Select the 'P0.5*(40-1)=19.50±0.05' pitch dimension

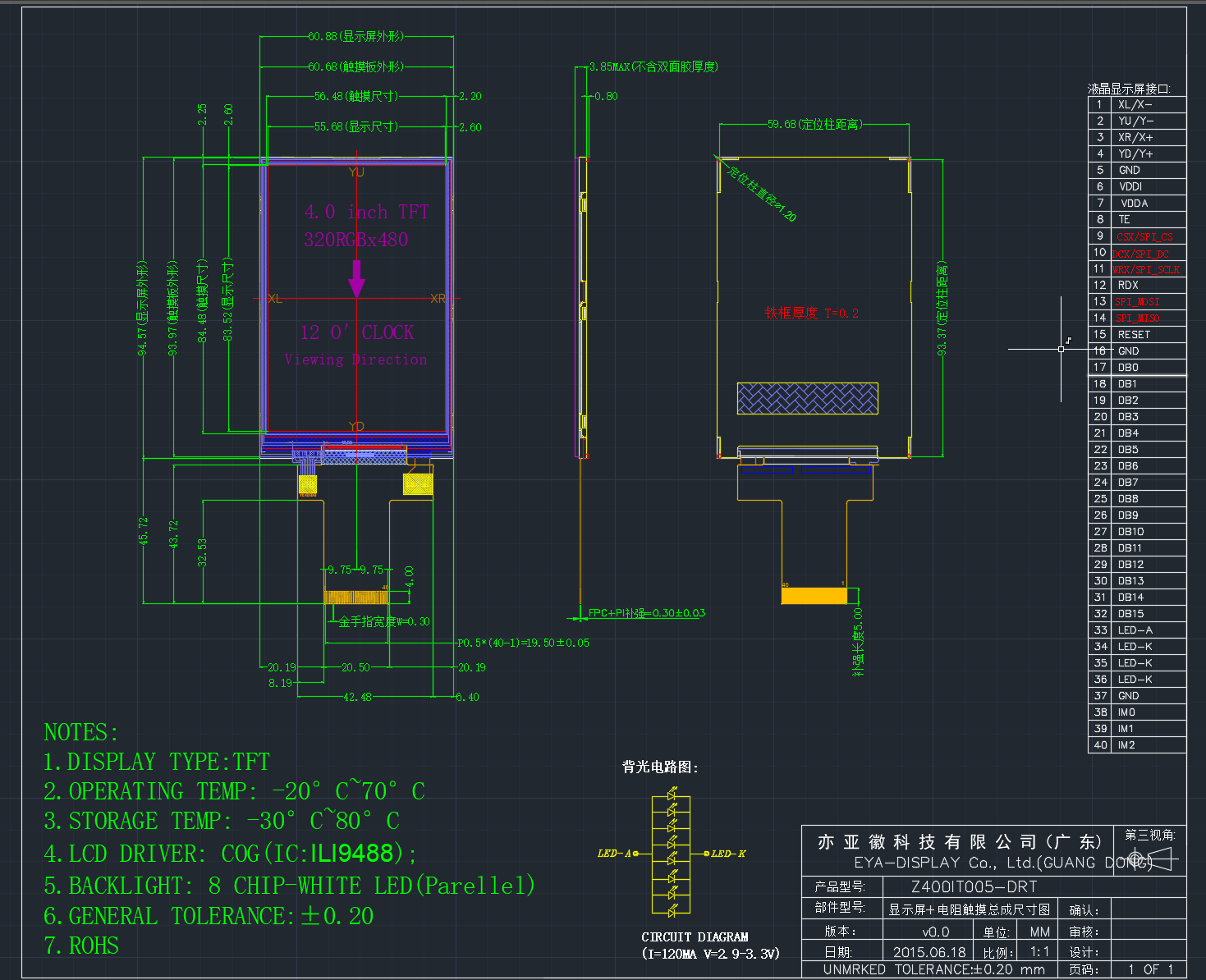point(523,643)
